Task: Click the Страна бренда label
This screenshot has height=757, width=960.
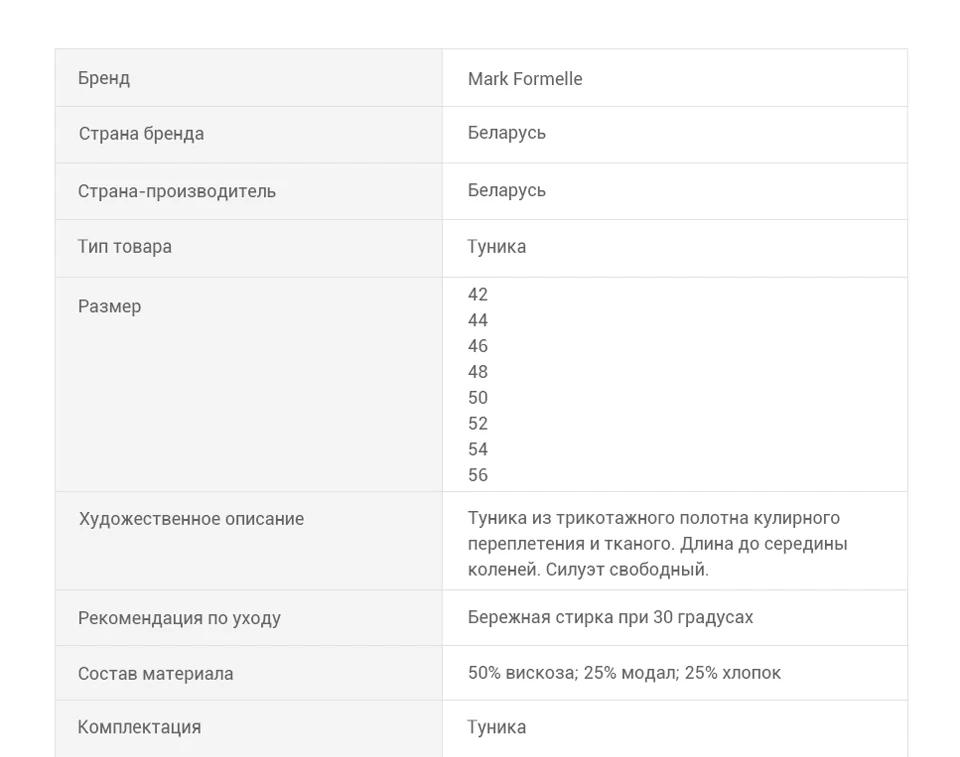Action: (x=141, y=134)
